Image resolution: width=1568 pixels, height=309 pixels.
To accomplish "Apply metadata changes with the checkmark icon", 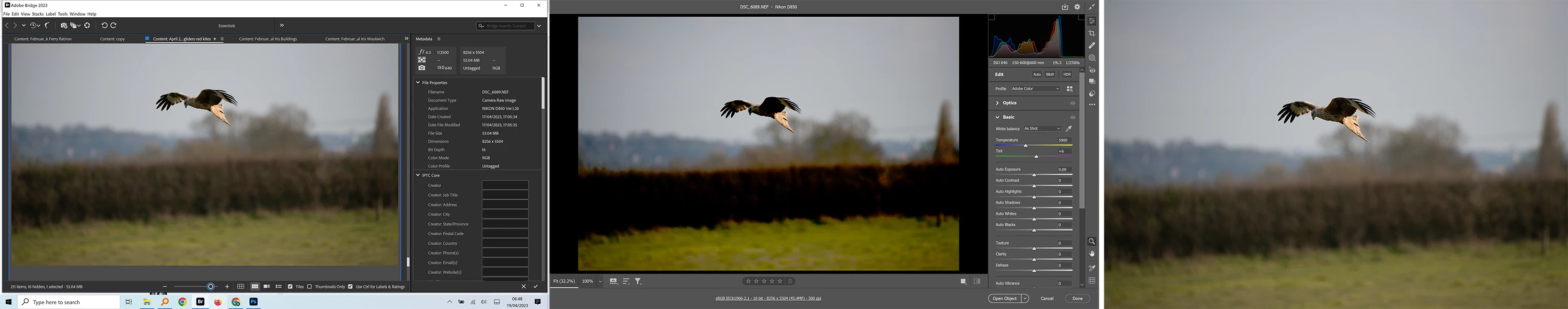I will [536, 287].
